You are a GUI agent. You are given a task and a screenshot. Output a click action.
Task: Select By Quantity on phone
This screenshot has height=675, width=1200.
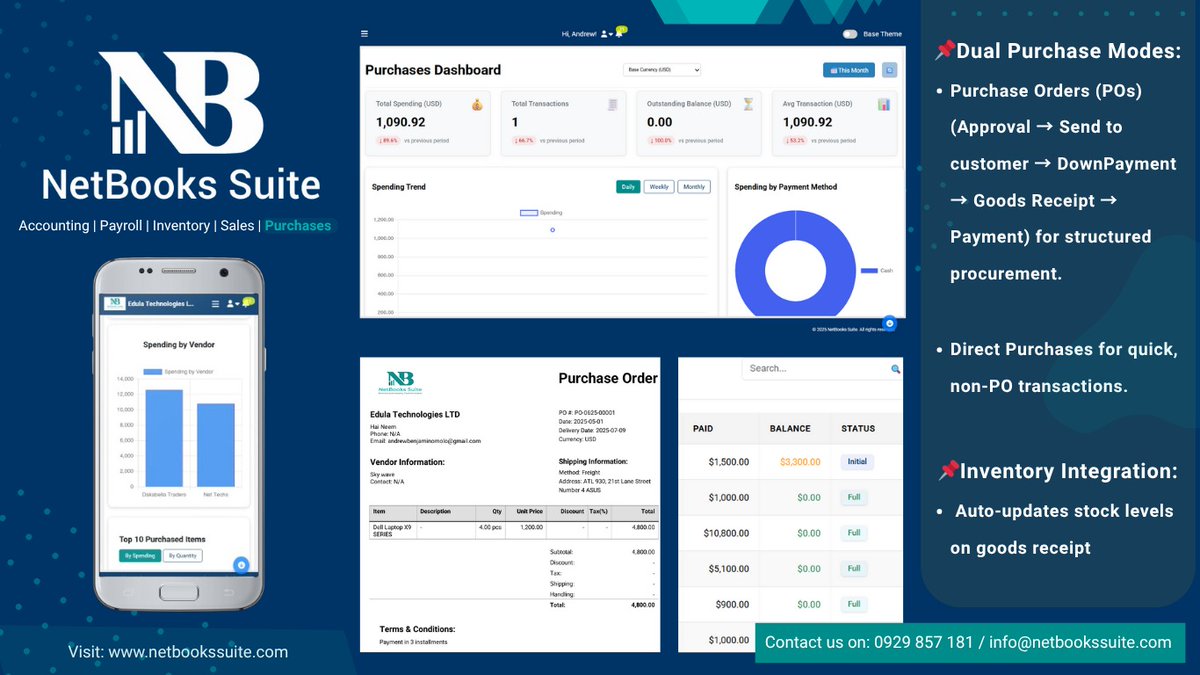[183, 556]
